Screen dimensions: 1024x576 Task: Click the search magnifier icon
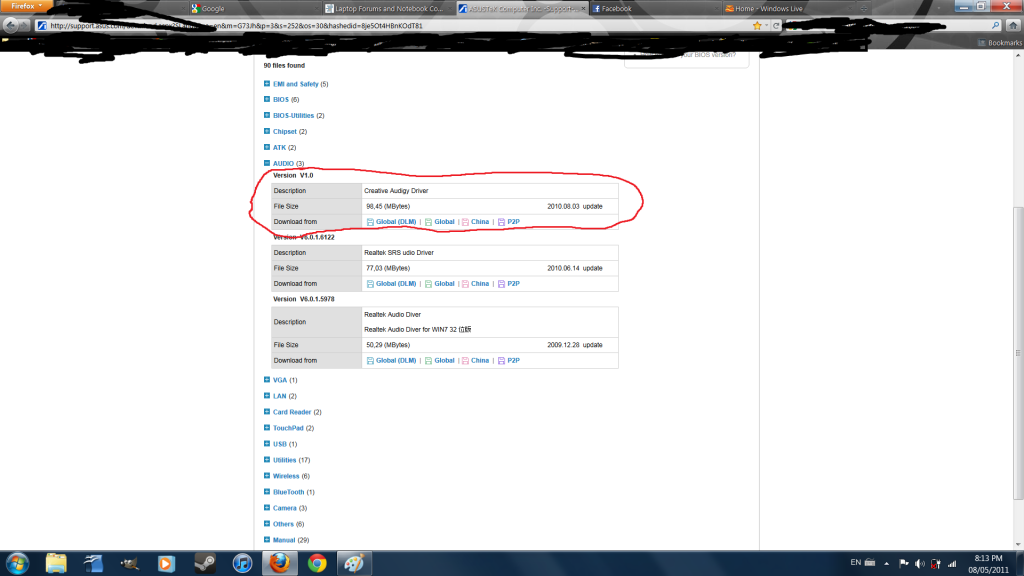[x=995, y=25]
